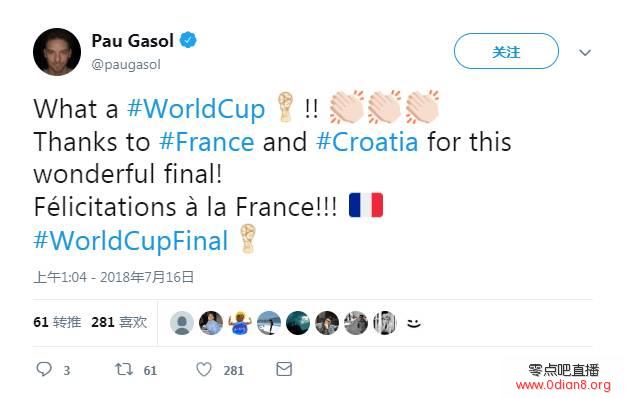Viewport: 625px width, 398px height.
Task: View the 61 转推 retweets list
Action: (57, 322)
